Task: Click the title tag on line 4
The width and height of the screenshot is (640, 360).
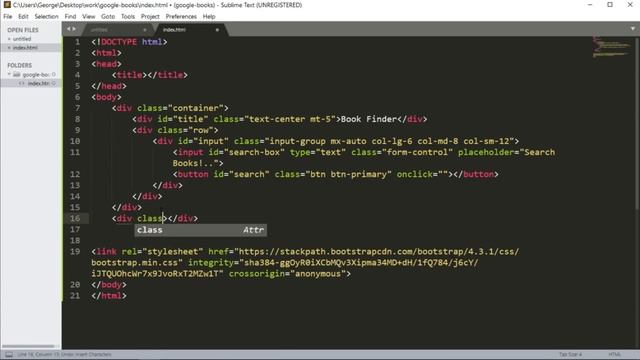Action: [129, 75]
